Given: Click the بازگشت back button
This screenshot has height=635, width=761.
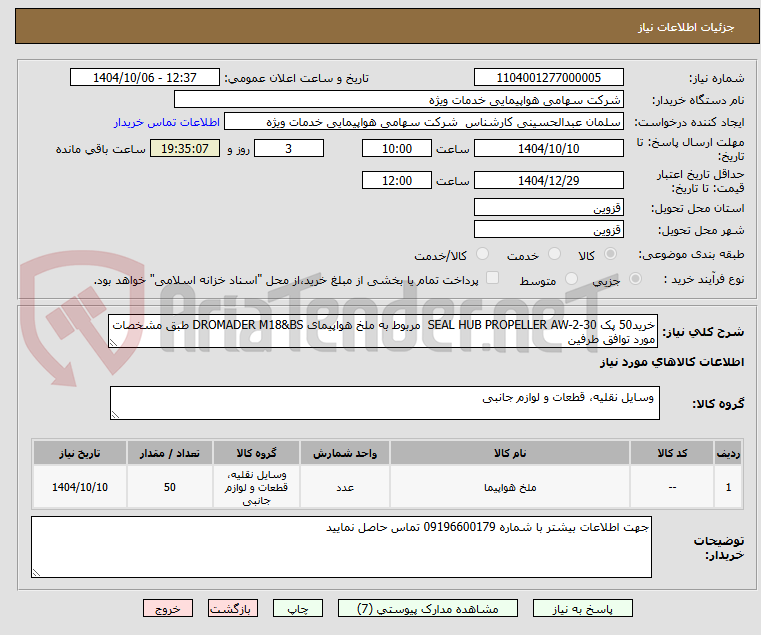Looking at the screenshot, I should 232,608.
